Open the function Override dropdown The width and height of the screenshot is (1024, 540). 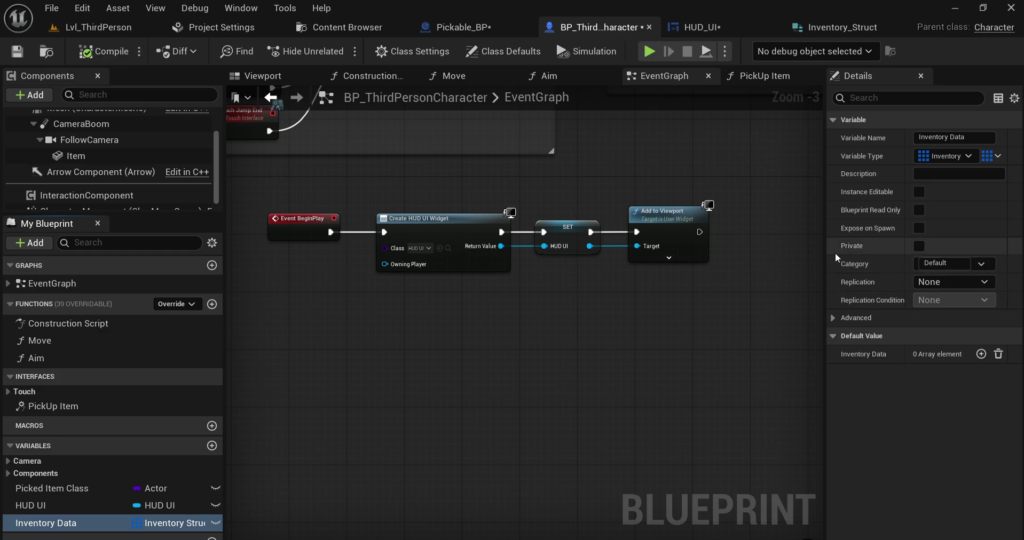[x=176, y=304]
